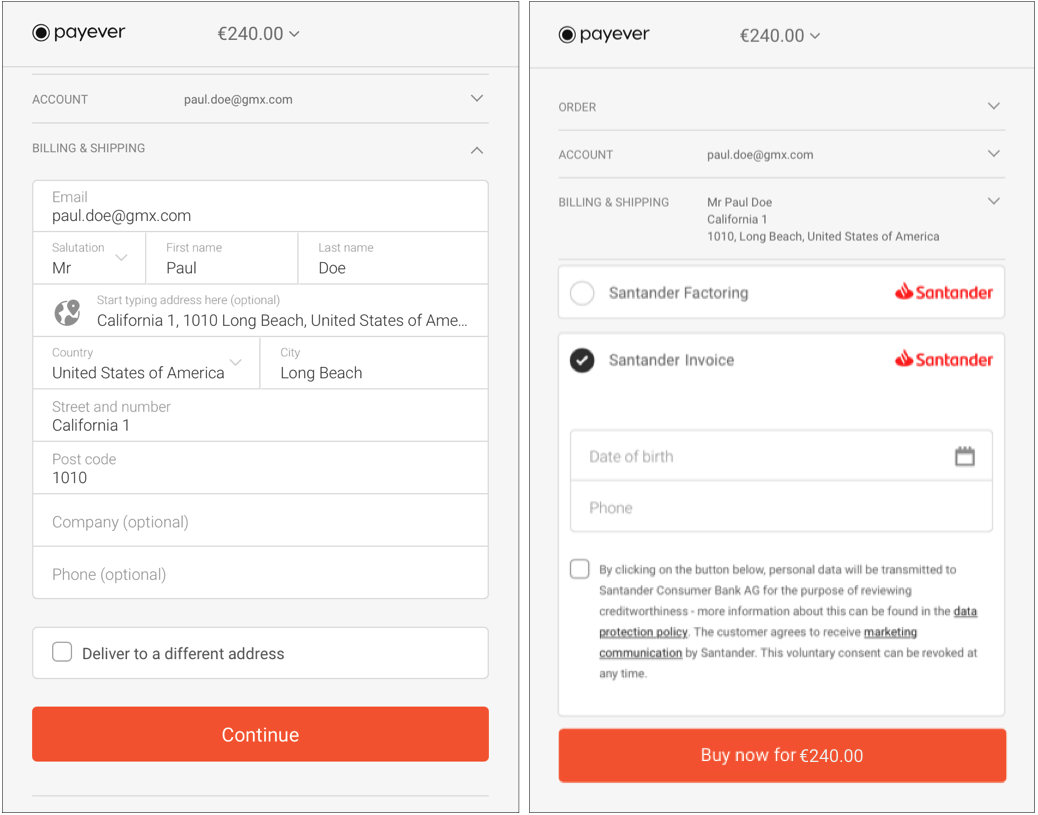Click the Company (optional) input field
Image resolution: width=1038 pixels, height=815 pixels.
click(x=260, y=522)
